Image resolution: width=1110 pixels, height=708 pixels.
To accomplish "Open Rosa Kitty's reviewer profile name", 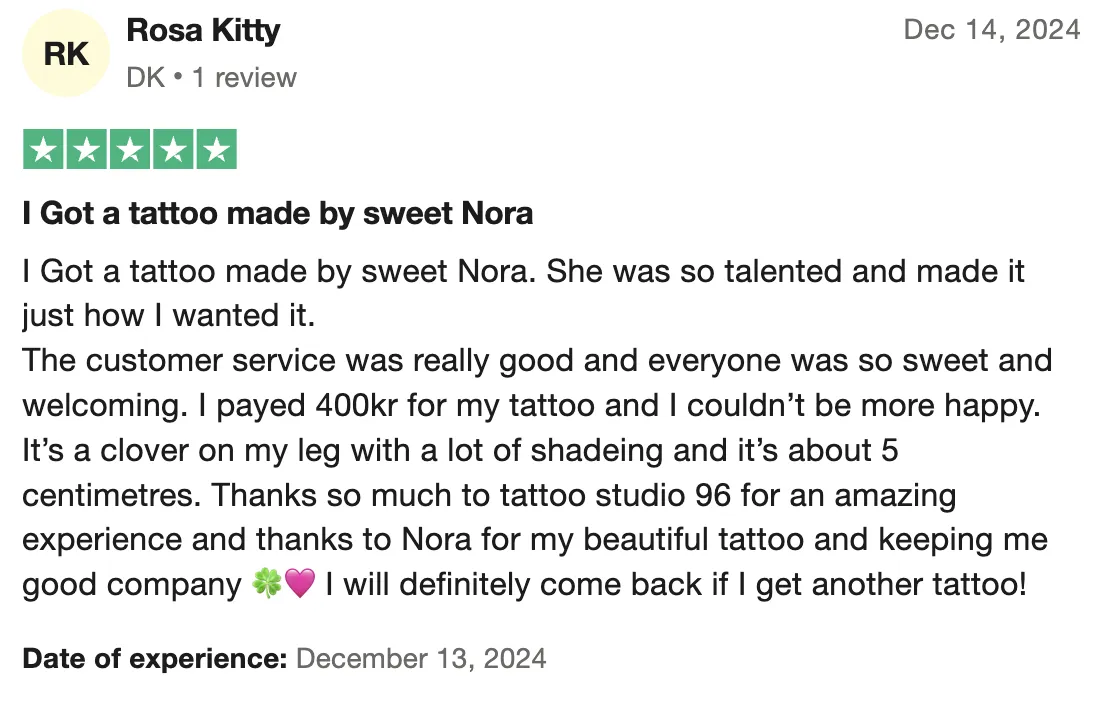I will (203, 31).
